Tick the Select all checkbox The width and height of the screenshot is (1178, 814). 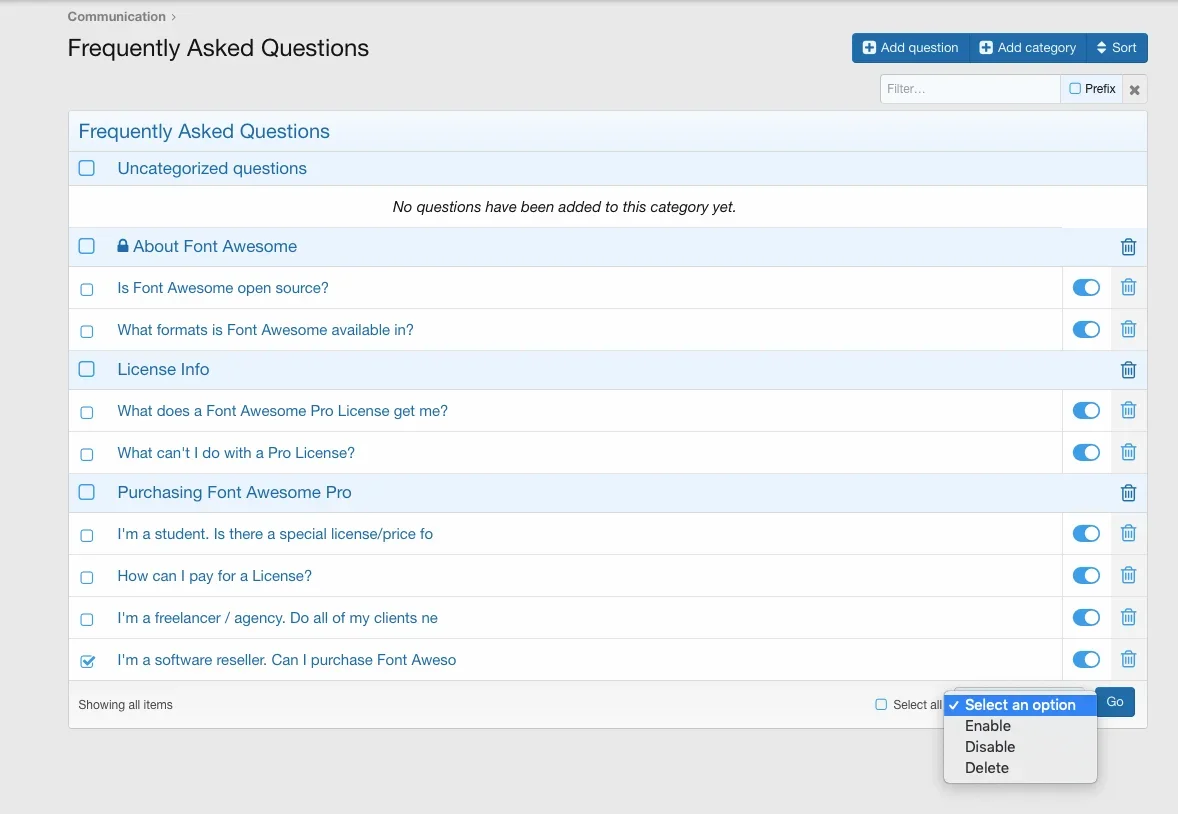pyautogui.click(x=881, y=705)
